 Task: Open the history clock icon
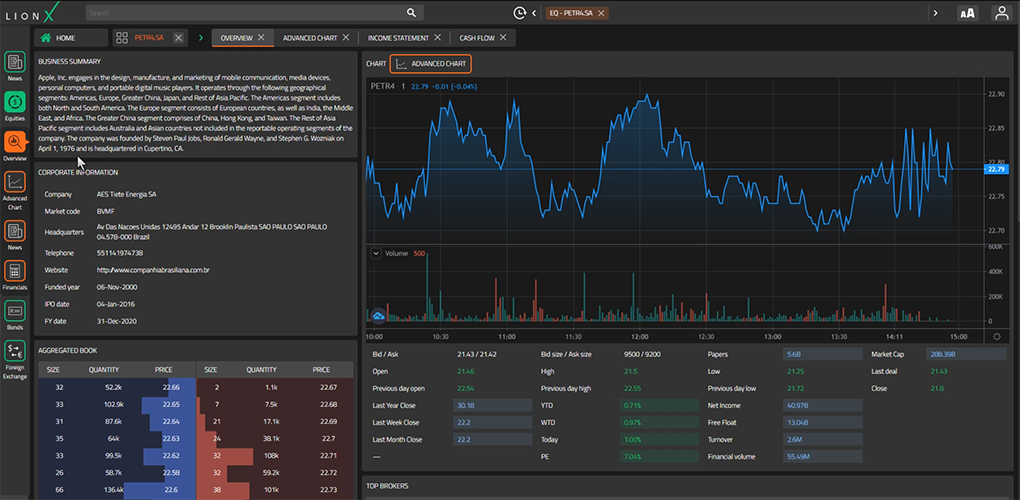pos(520,13)
